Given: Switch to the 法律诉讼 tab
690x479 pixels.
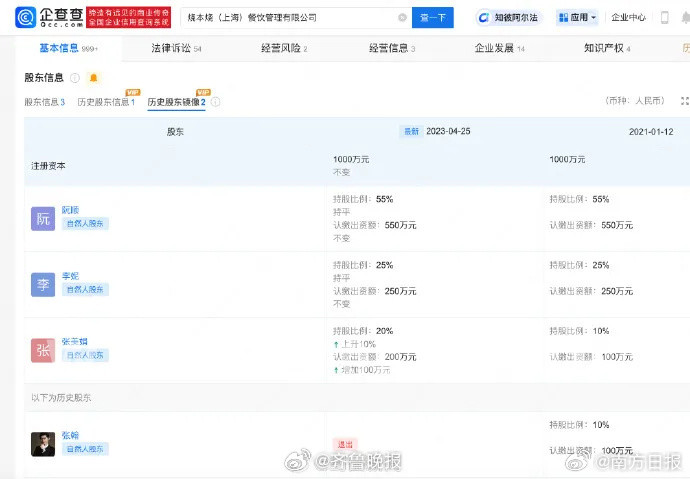Looking at the screenshot, I should tap(176, 48).
